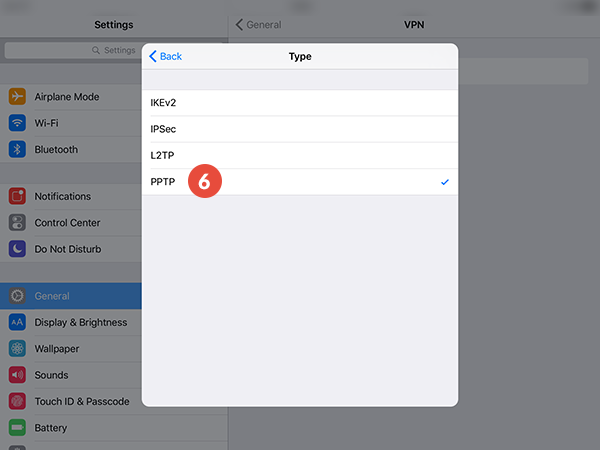The width and height of the screenshot is (600, 450).
Task: Tap the Notifications icon
Action: pos(17,196)
